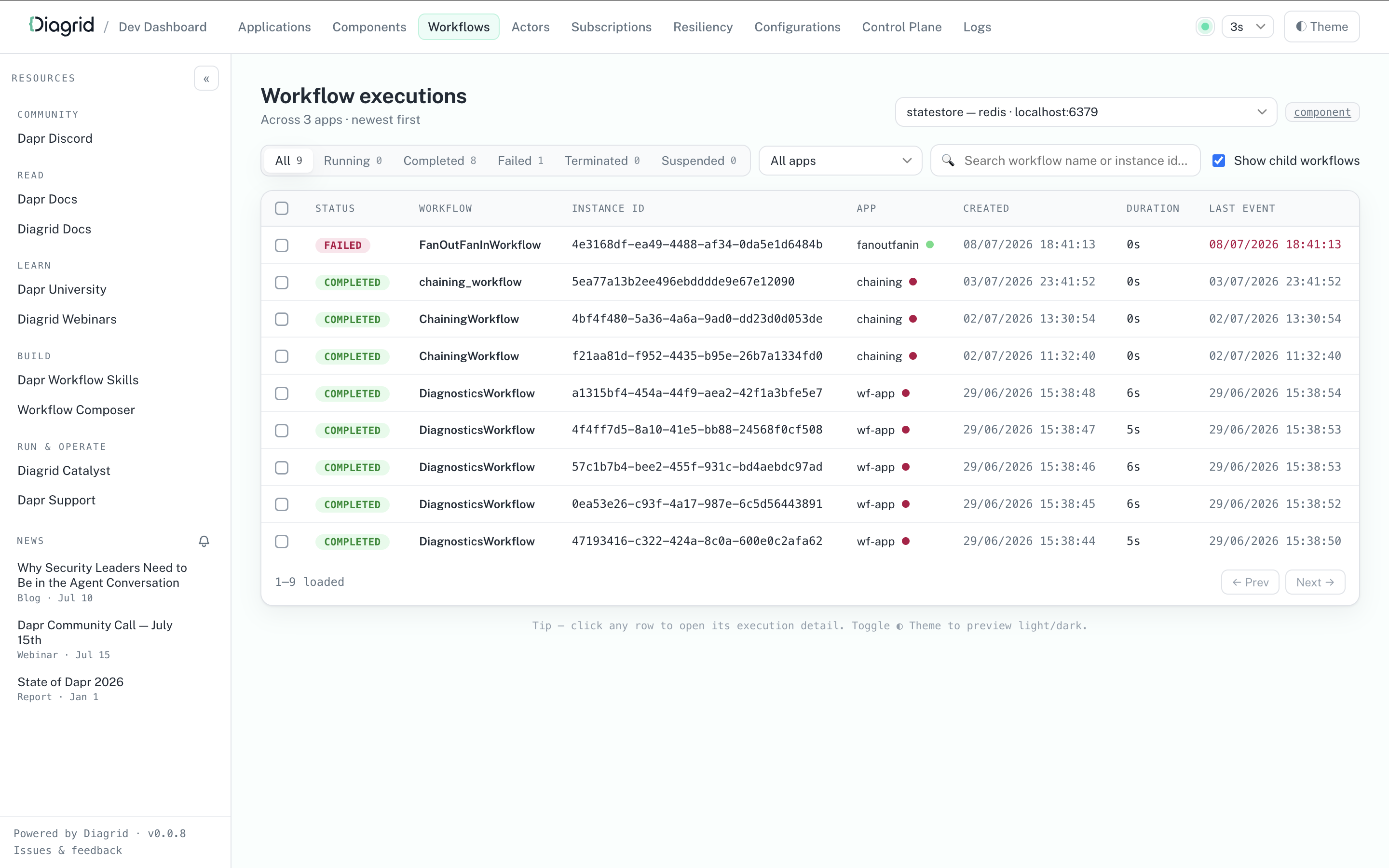Open Diagrid Docs link
Image resolution: width=1389 pixels, height=868 pixels.
point(54,229)
